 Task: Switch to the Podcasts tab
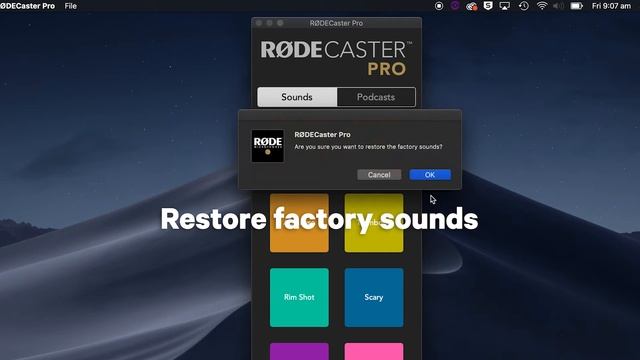376,97
